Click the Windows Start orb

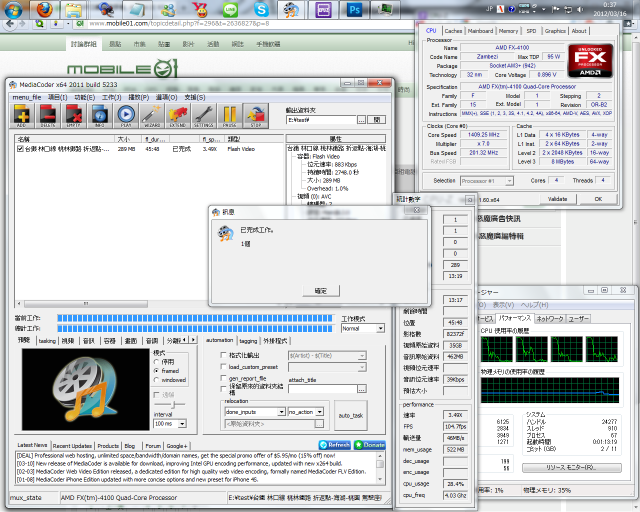point(13,10)
